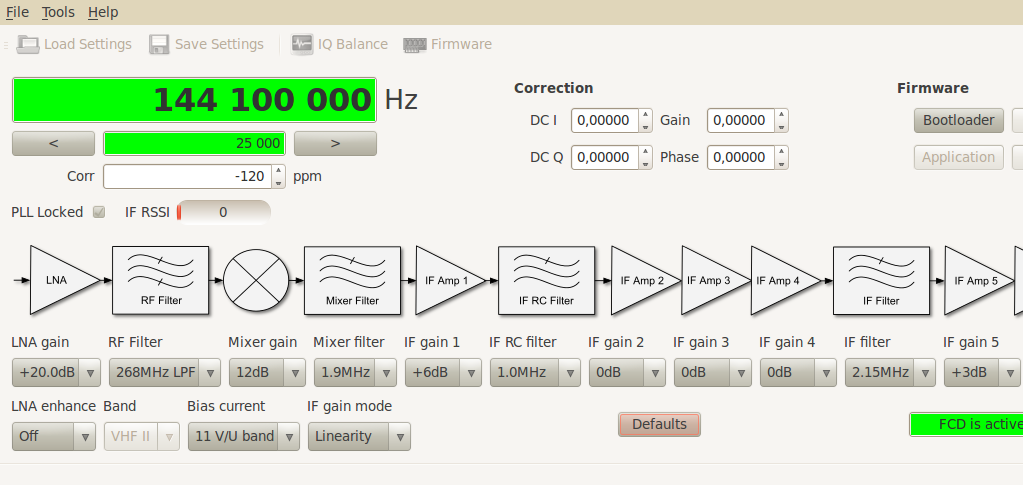This screenshot has height=485, width=1023.
Task: Click the Bootloader button
Action: coord(958,120)
